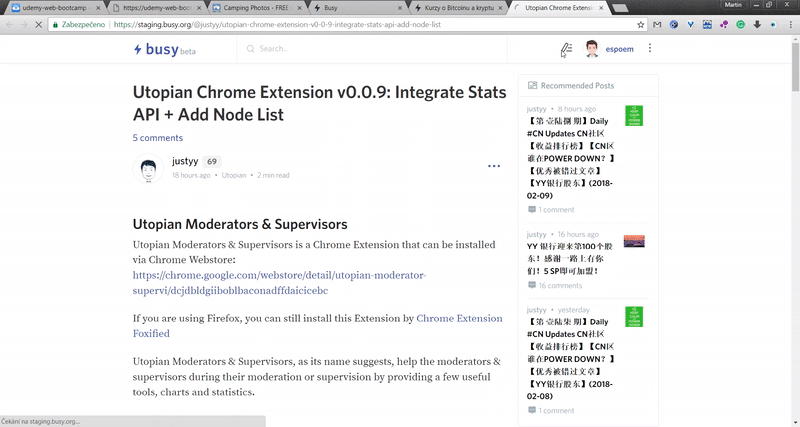
Task: Click the download arrow extension icon
Action: (x=757, y=24)
